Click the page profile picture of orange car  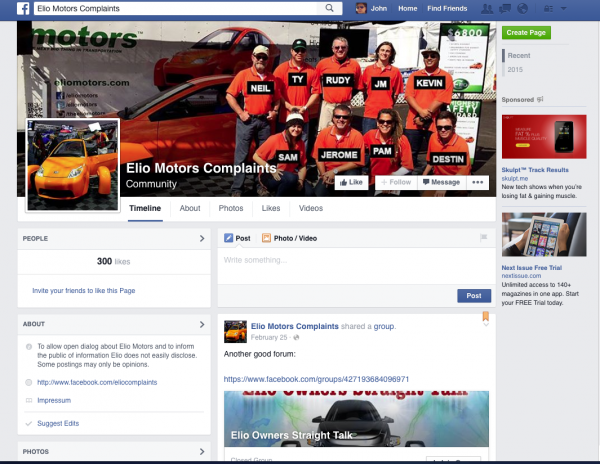(73, 165)
